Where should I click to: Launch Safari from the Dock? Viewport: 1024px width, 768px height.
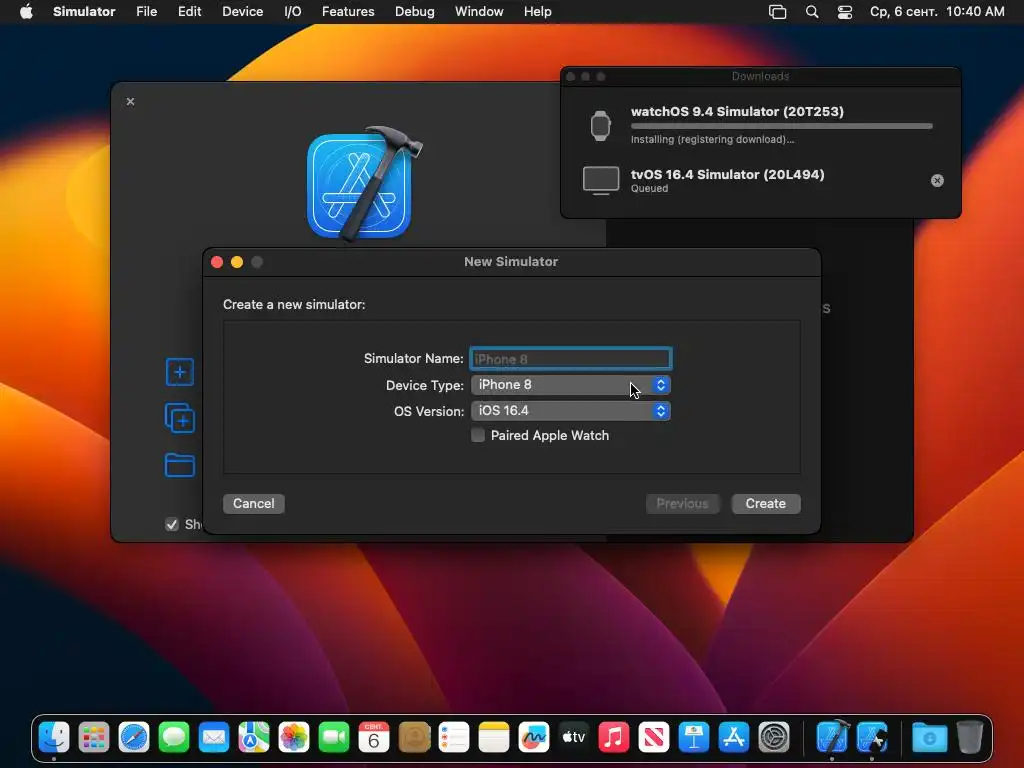coord(134,738)
